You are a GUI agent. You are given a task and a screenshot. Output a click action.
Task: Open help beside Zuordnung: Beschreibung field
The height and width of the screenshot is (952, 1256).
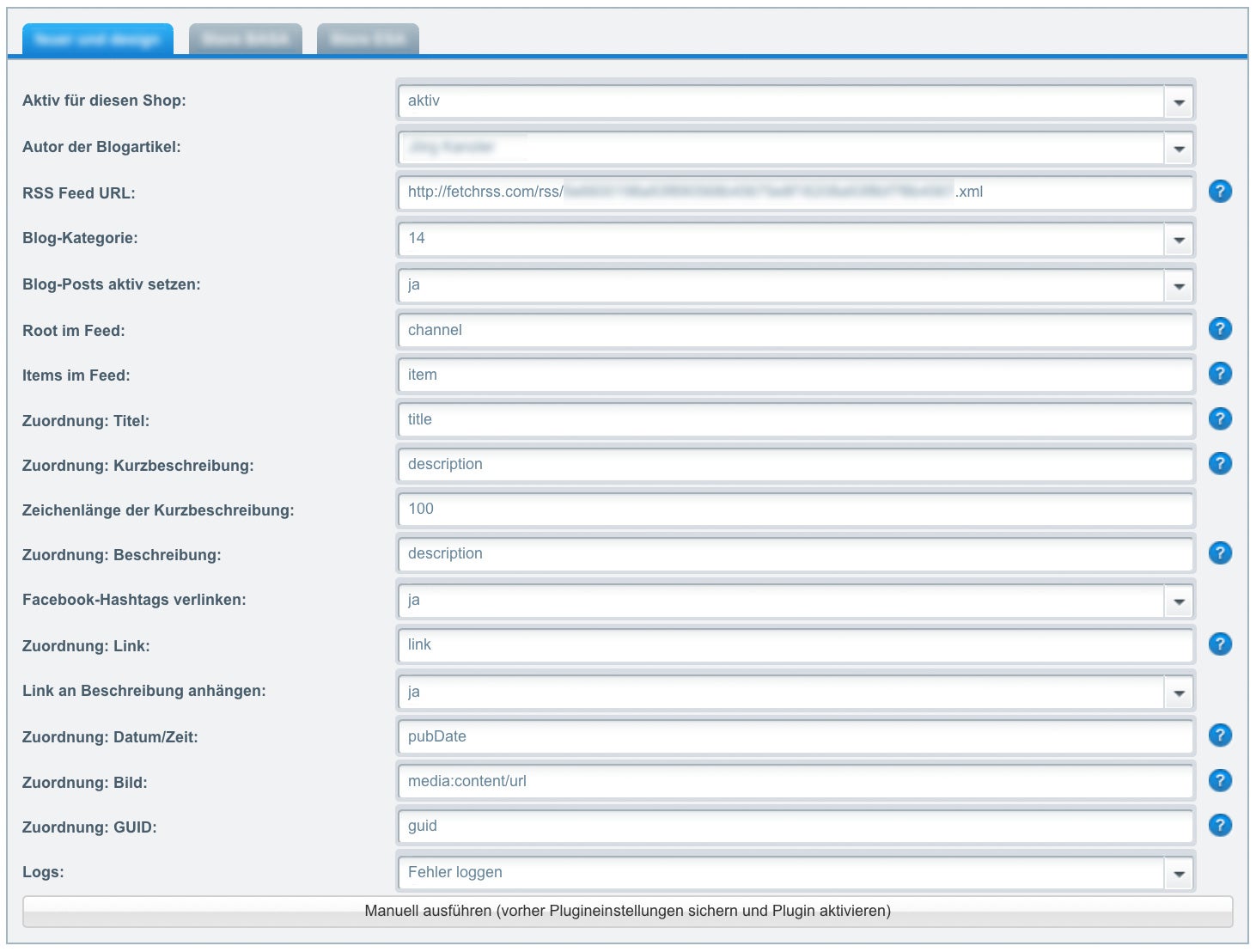tap(1220, 552)
